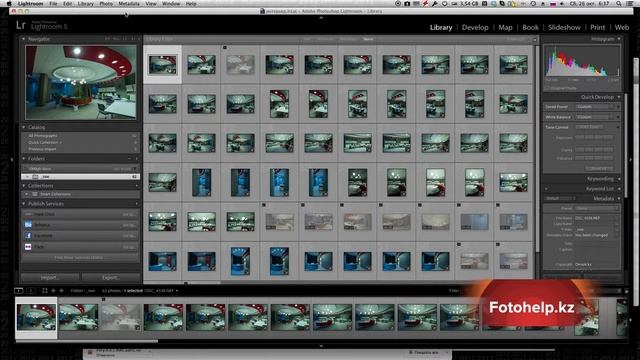Screen dimensions: 640x360
Task: Hide the right panel group arrow
Action: click(631, 160)
